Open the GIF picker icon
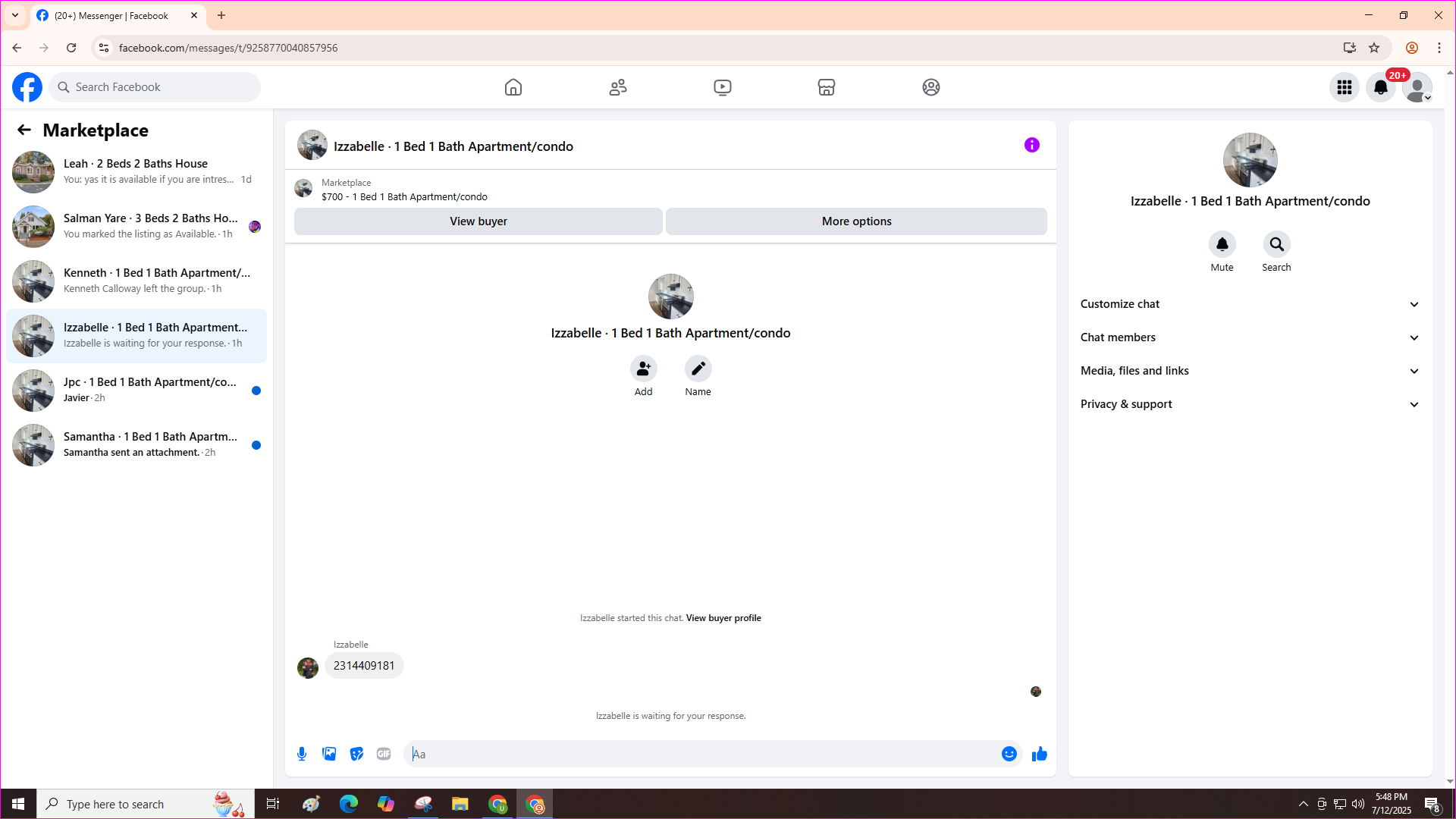Screen dimensions: 1456x819 coord(384,754)
